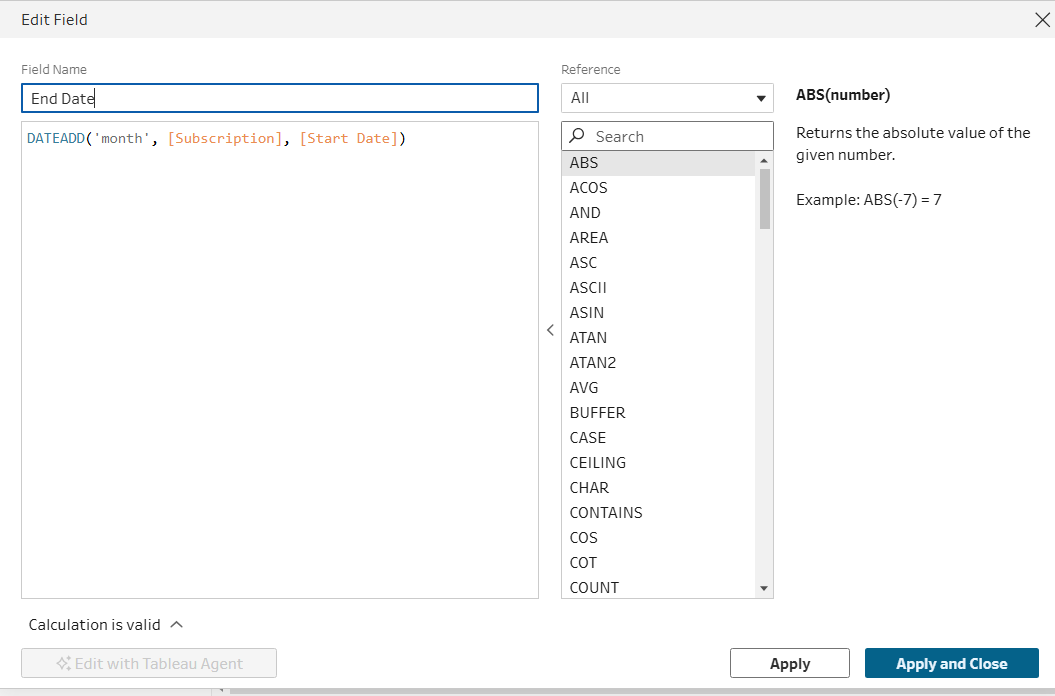
Task: Select CONTAINS in the function list
Action: (658, 512)
